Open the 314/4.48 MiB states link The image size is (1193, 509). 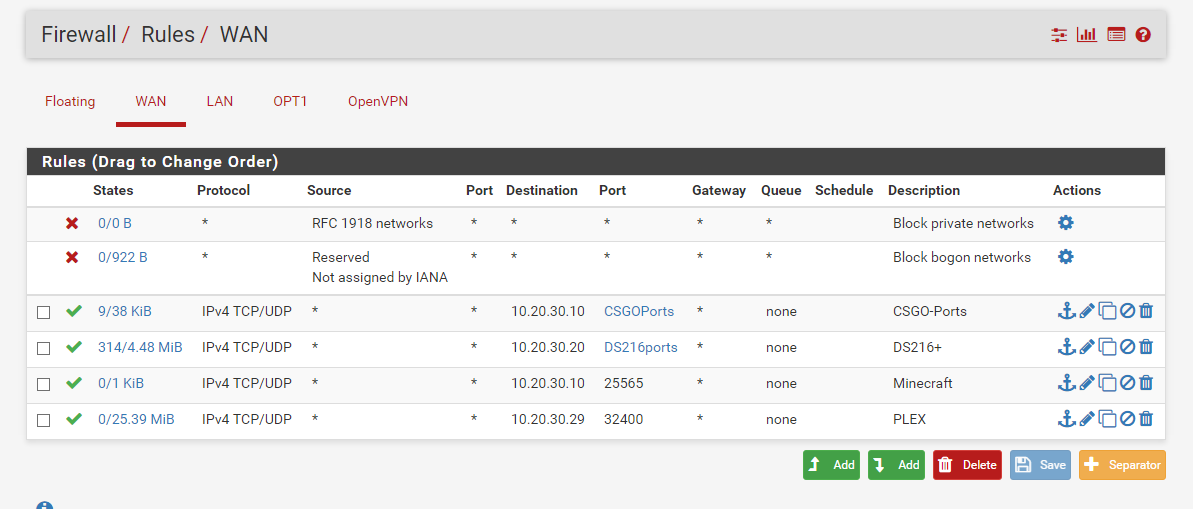pos(140,347)
